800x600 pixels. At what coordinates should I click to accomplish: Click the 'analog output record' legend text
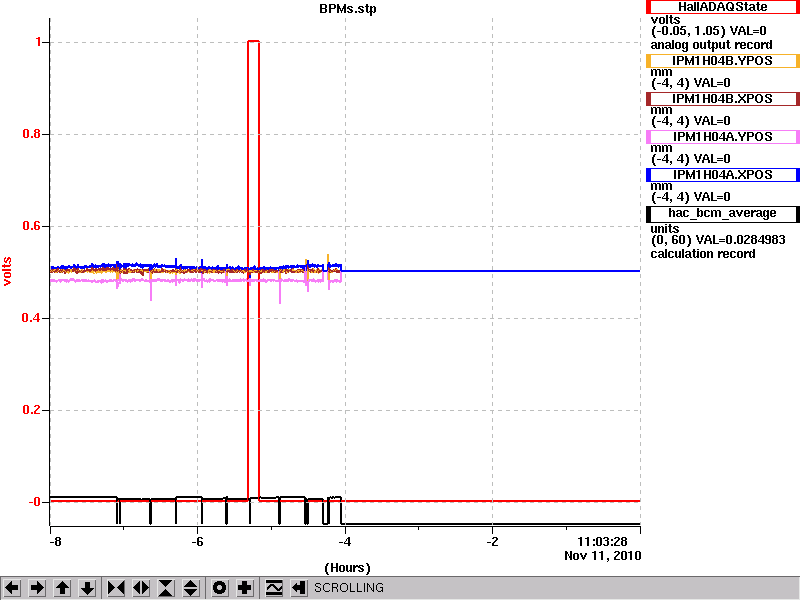pyautogui.click(x=711, y=45)
